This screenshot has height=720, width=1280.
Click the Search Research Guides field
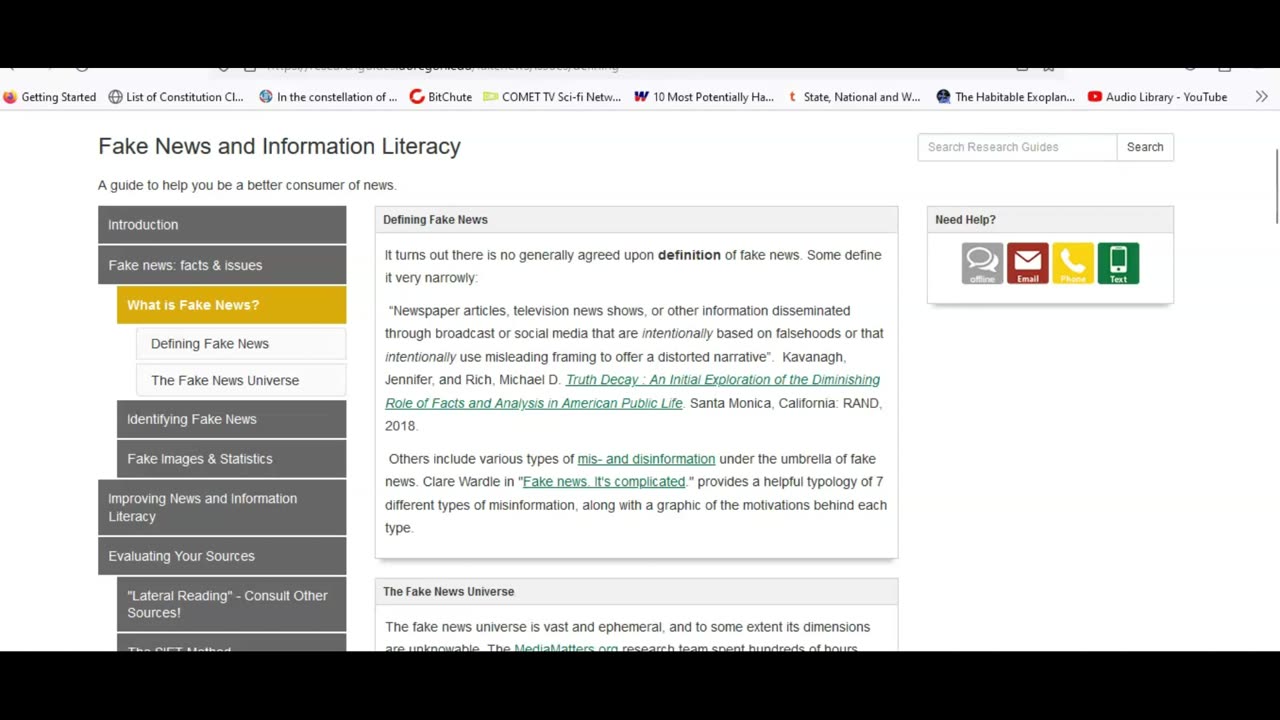click(x=1017, y=147)
